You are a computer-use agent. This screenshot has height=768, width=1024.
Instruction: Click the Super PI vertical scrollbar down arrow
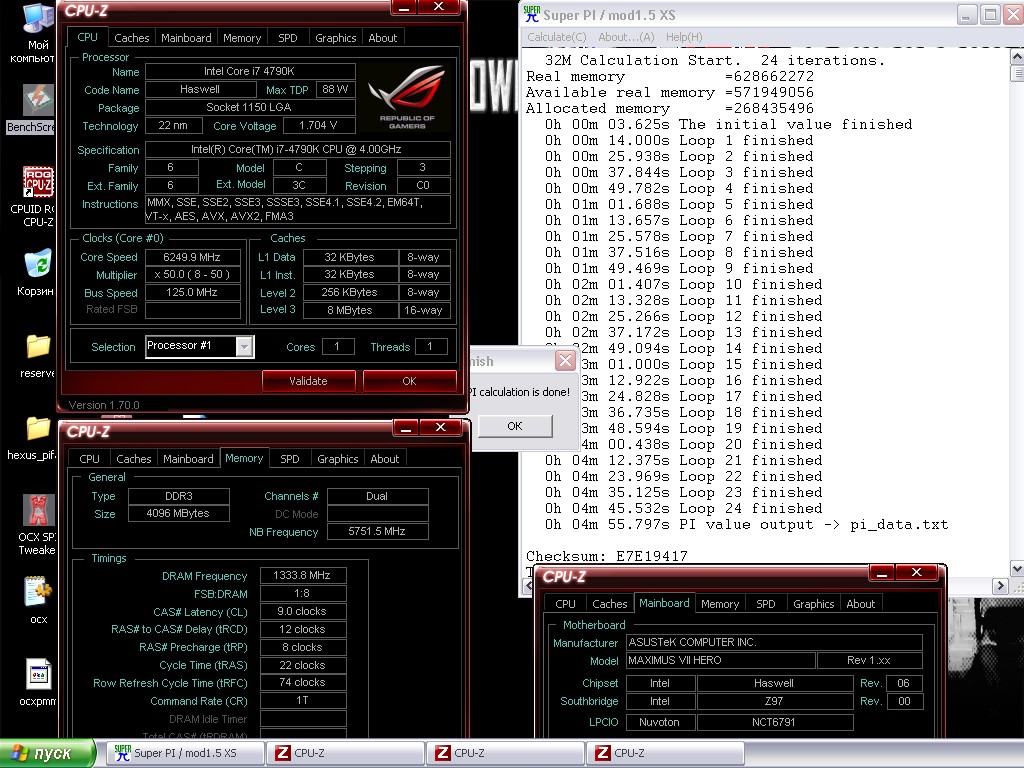1017,568
